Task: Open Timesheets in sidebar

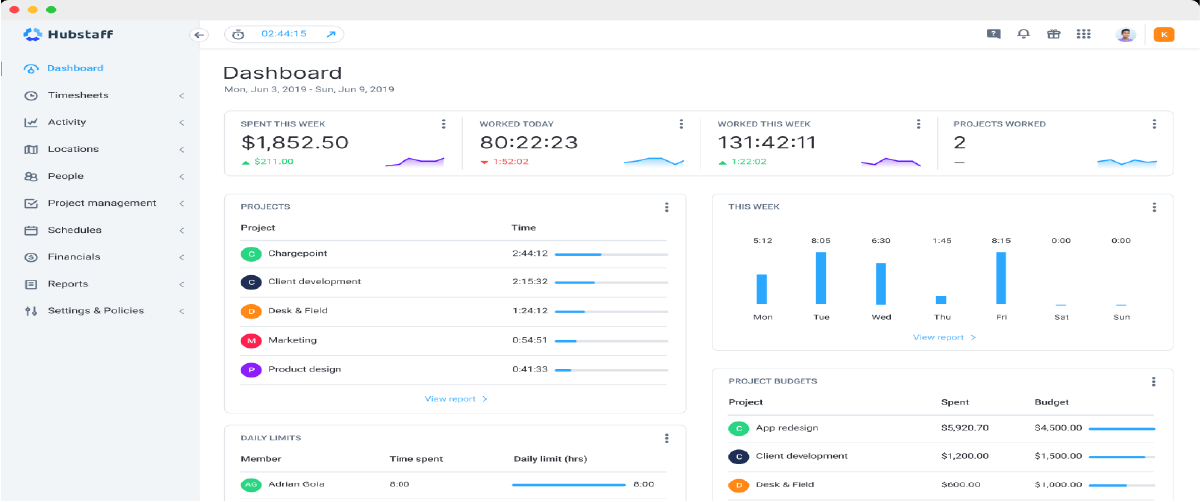Action: [78, 95]
